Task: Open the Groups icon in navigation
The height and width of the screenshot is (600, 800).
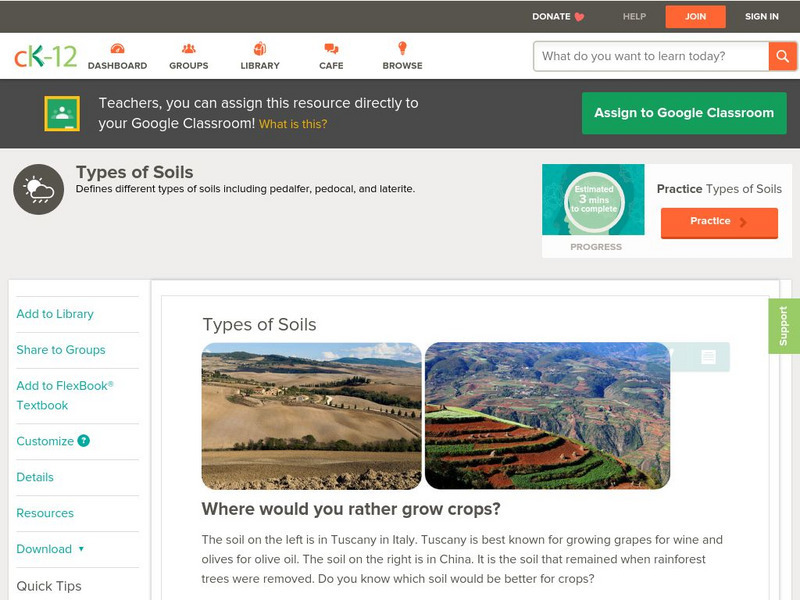Action: (x=188, y=49)
